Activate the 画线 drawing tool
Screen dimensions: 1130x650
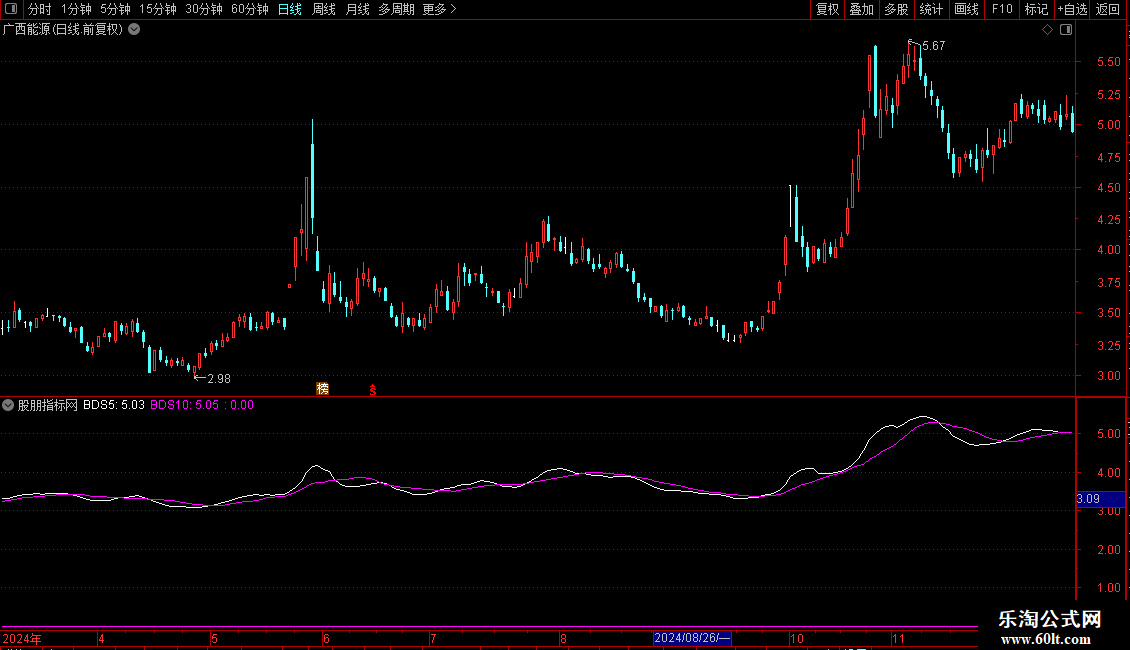tap(966, 9)
